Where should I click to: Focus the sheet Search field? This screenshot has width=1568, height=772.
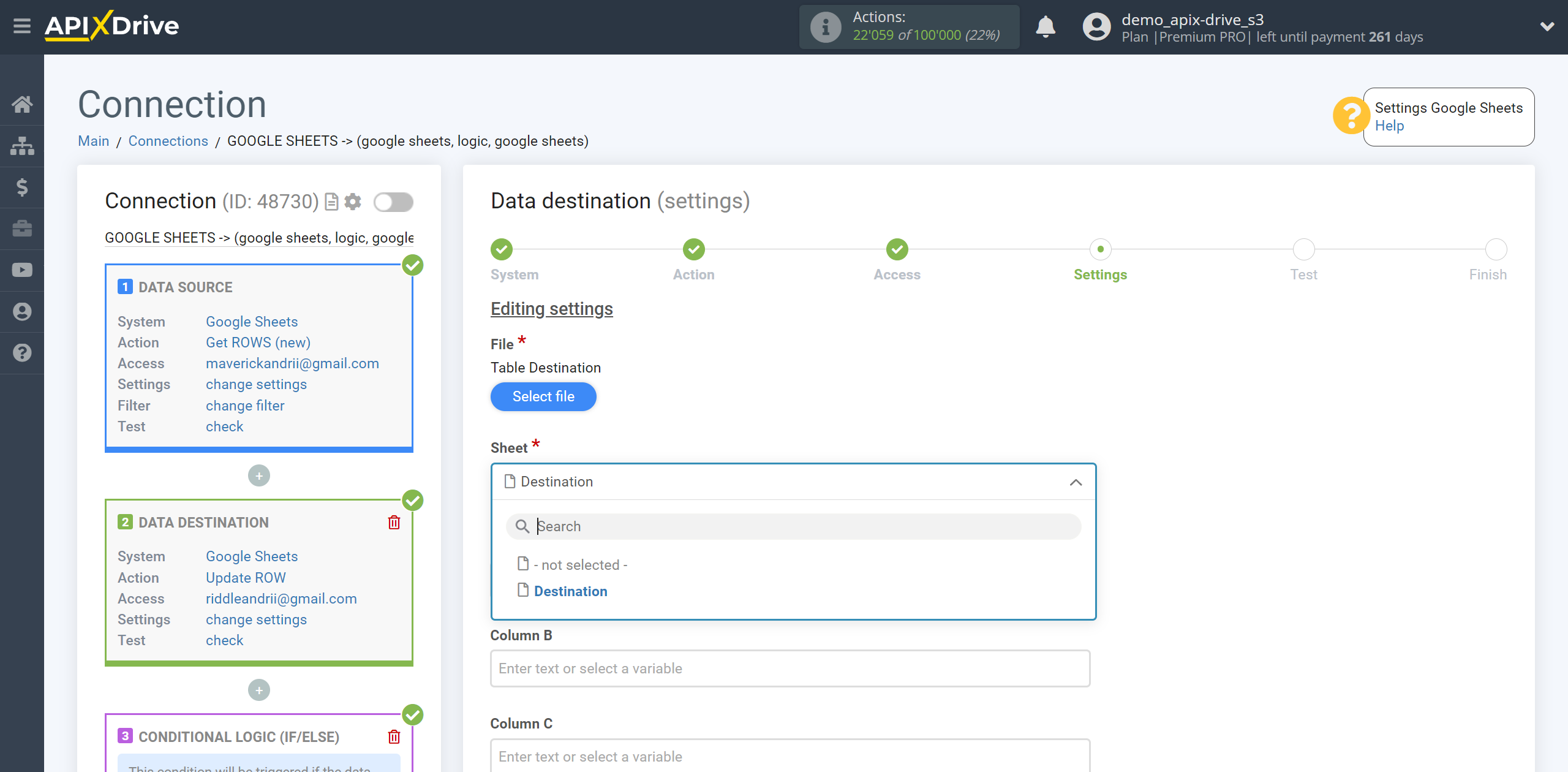[x=794, y=526]
